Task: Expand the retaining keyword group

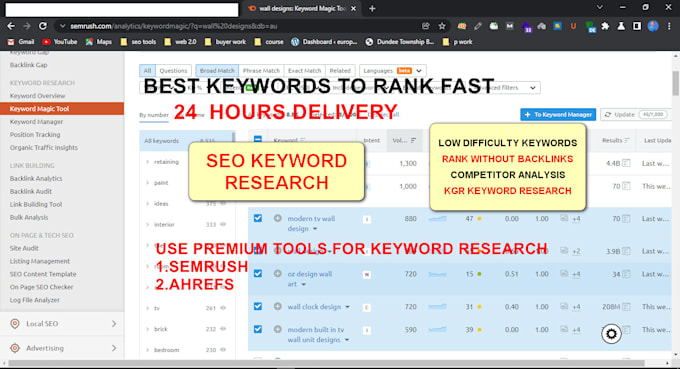Action: click(147, 162)
